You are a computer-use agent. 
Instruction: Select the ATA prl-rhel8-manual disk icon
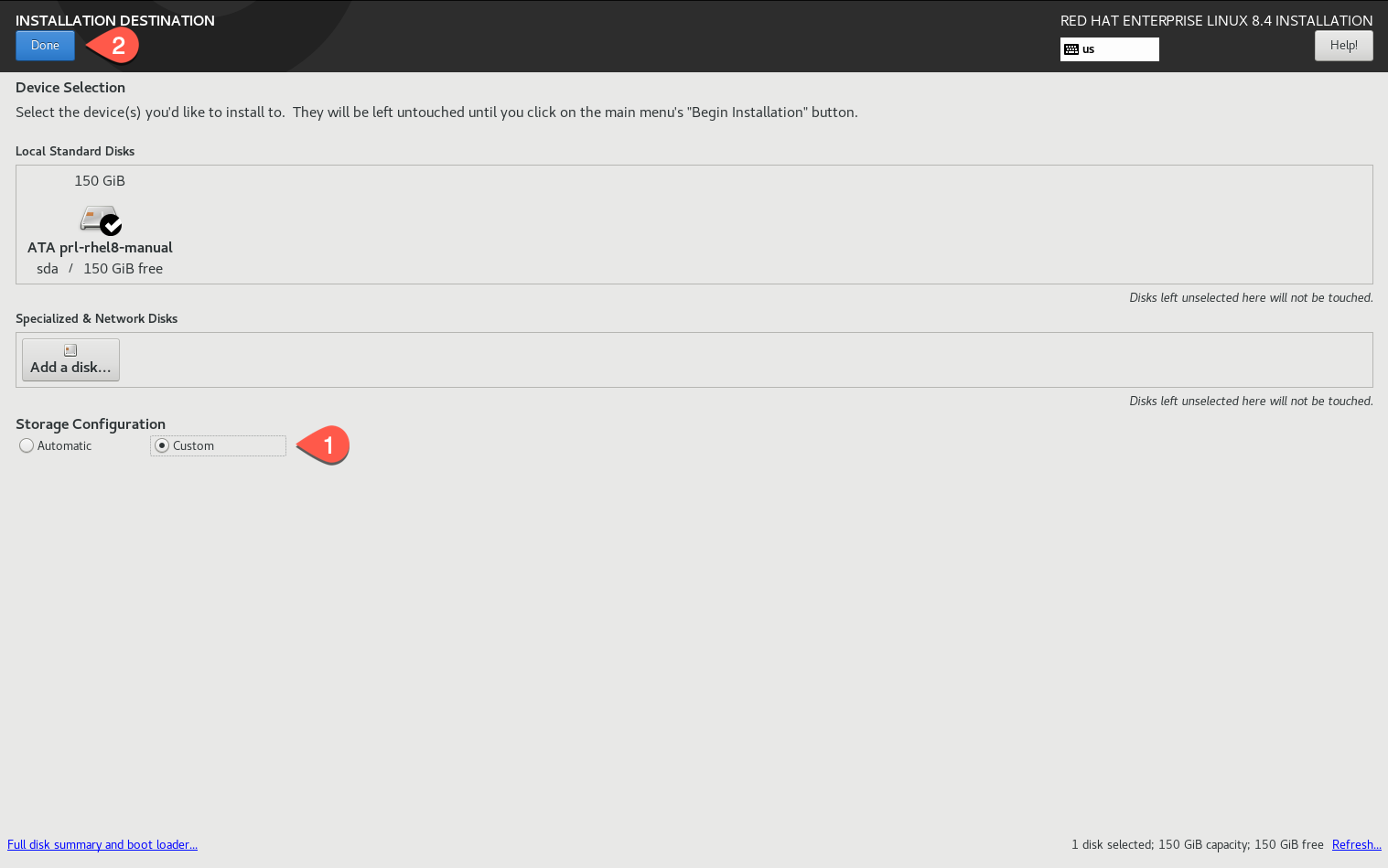(x=101, y=220)
